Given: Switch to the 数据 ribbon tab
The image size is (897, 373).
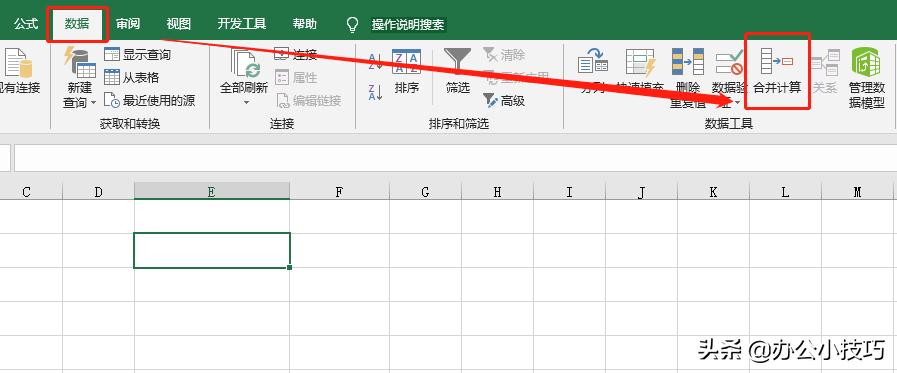Looking at the screenshot, I should point(77,24).
